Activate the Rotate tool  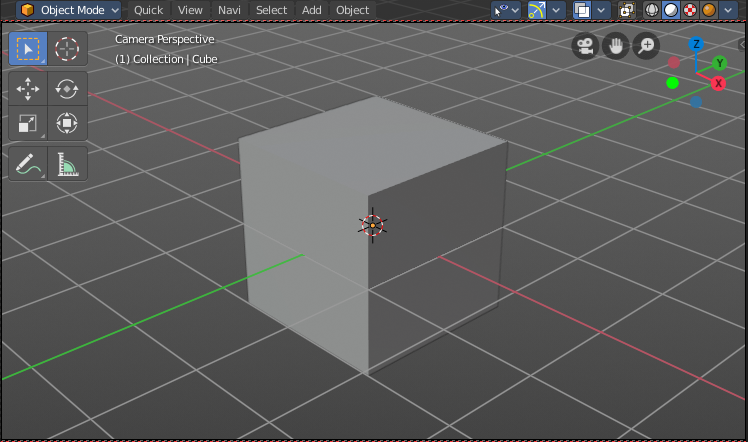(x=67, y=89)
